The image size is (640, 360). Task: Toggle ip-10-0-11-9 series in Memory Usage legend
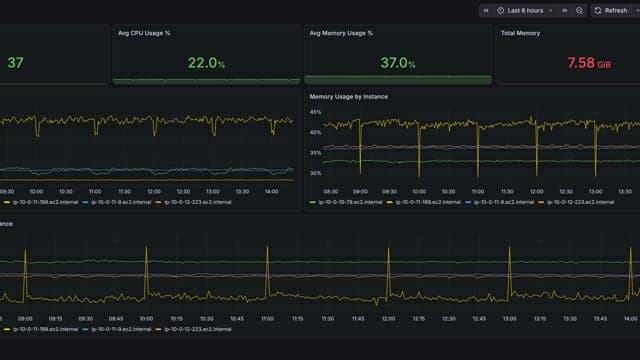coord(504,202)
